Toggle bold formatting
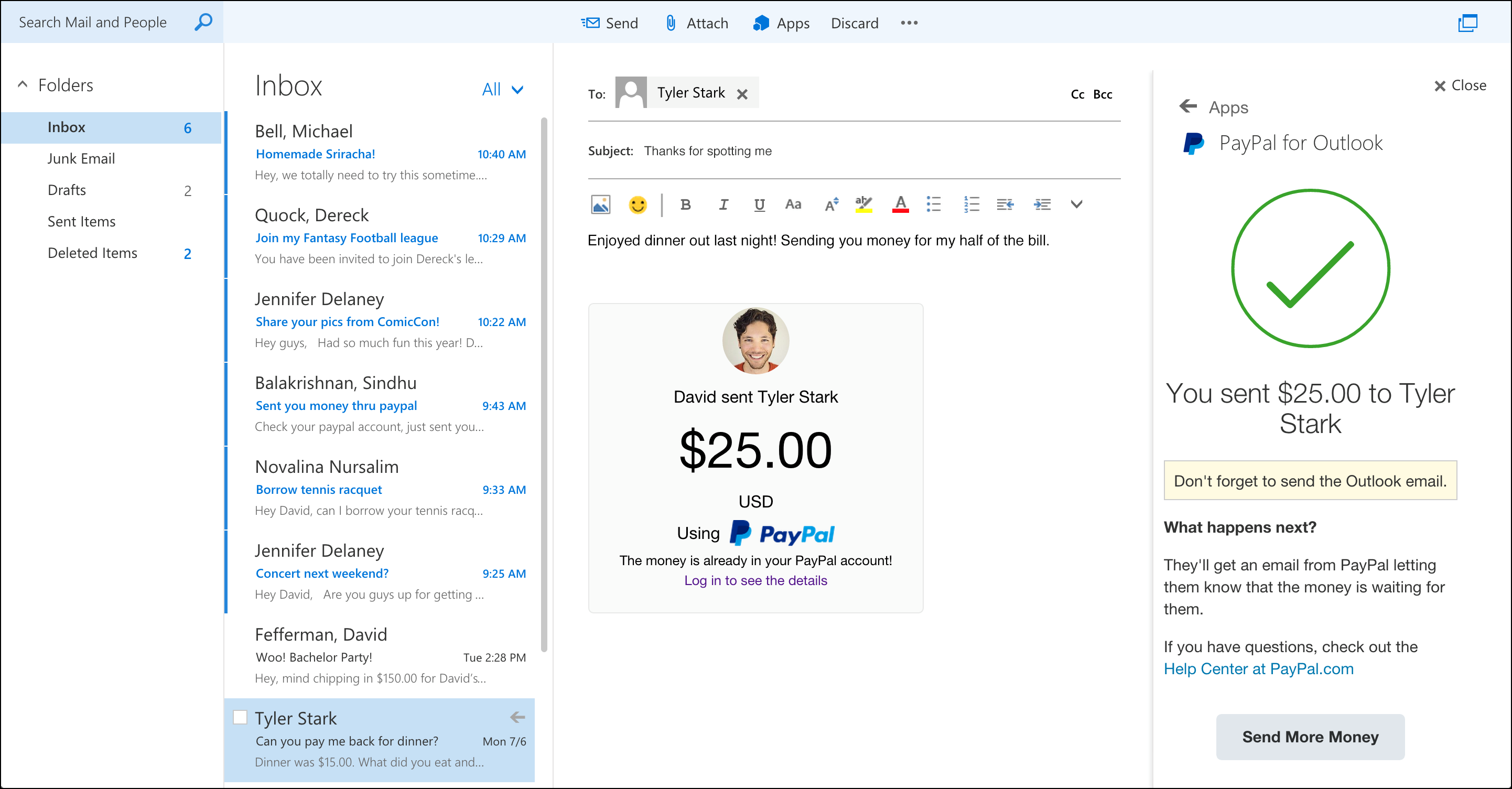The height and width of the screenshot is (789, 1512). click(x=685, y=204)
